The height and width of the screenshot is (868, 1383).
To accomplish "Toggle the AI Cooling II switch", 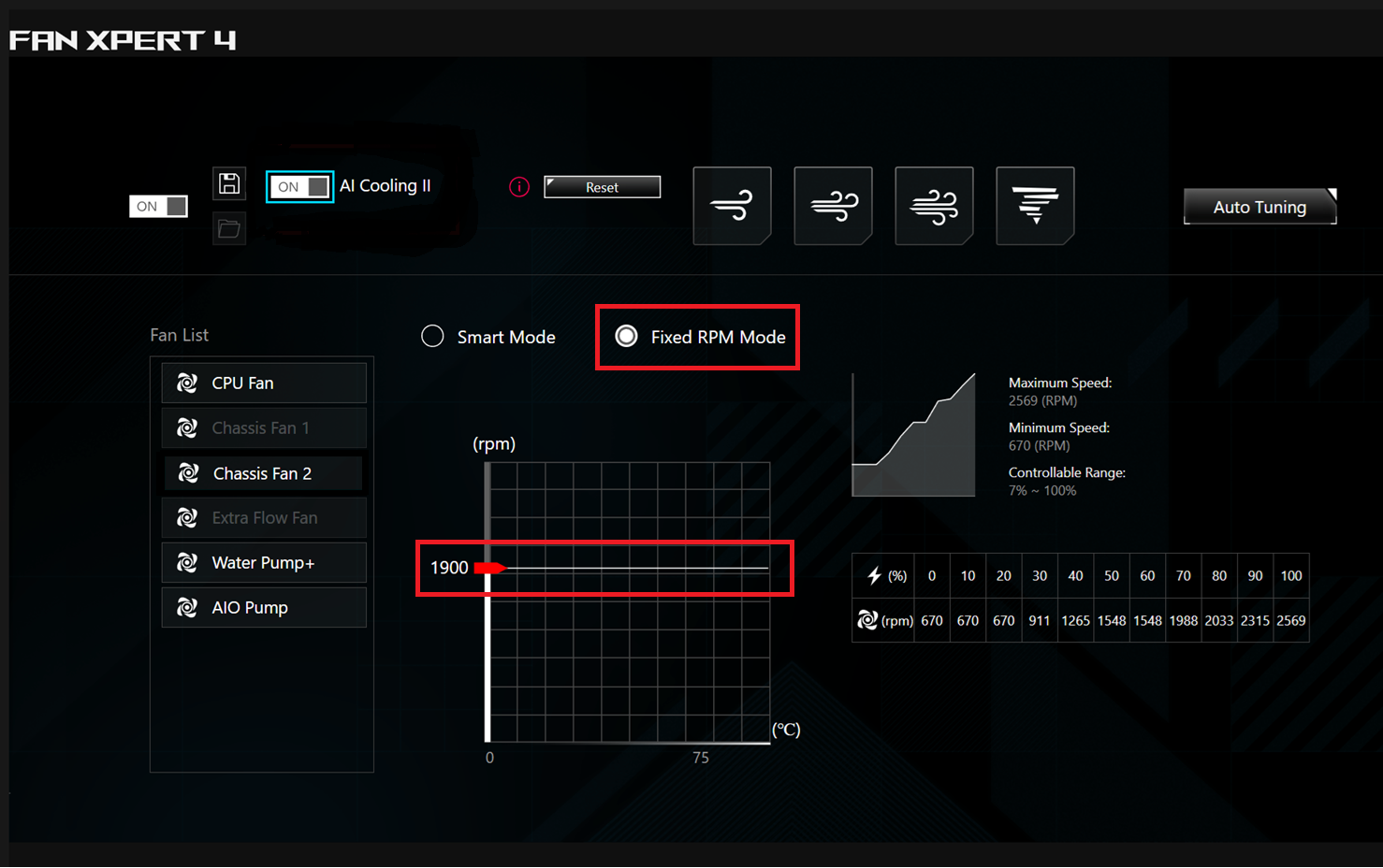I will (299, 186).
